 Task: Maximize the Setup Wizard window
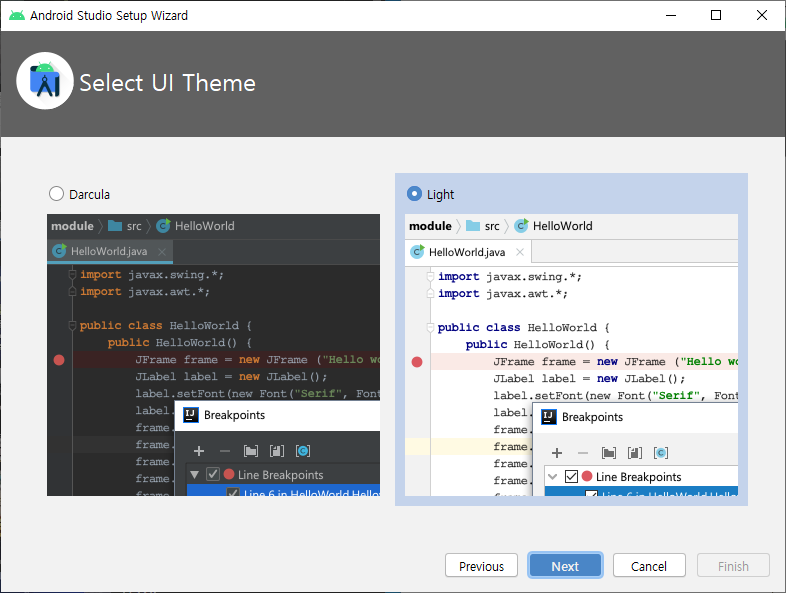pyautogui.click(x=716, y=16)
